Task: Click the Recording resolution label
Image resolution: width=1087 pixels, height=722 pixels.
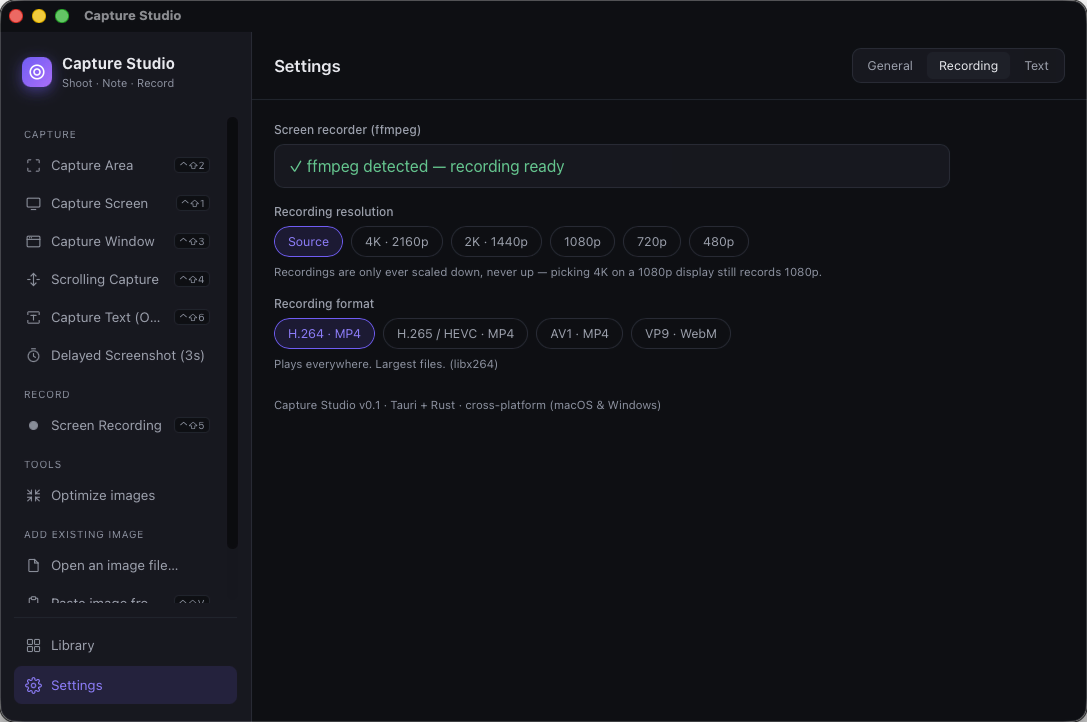Action: tap(333, 212)
